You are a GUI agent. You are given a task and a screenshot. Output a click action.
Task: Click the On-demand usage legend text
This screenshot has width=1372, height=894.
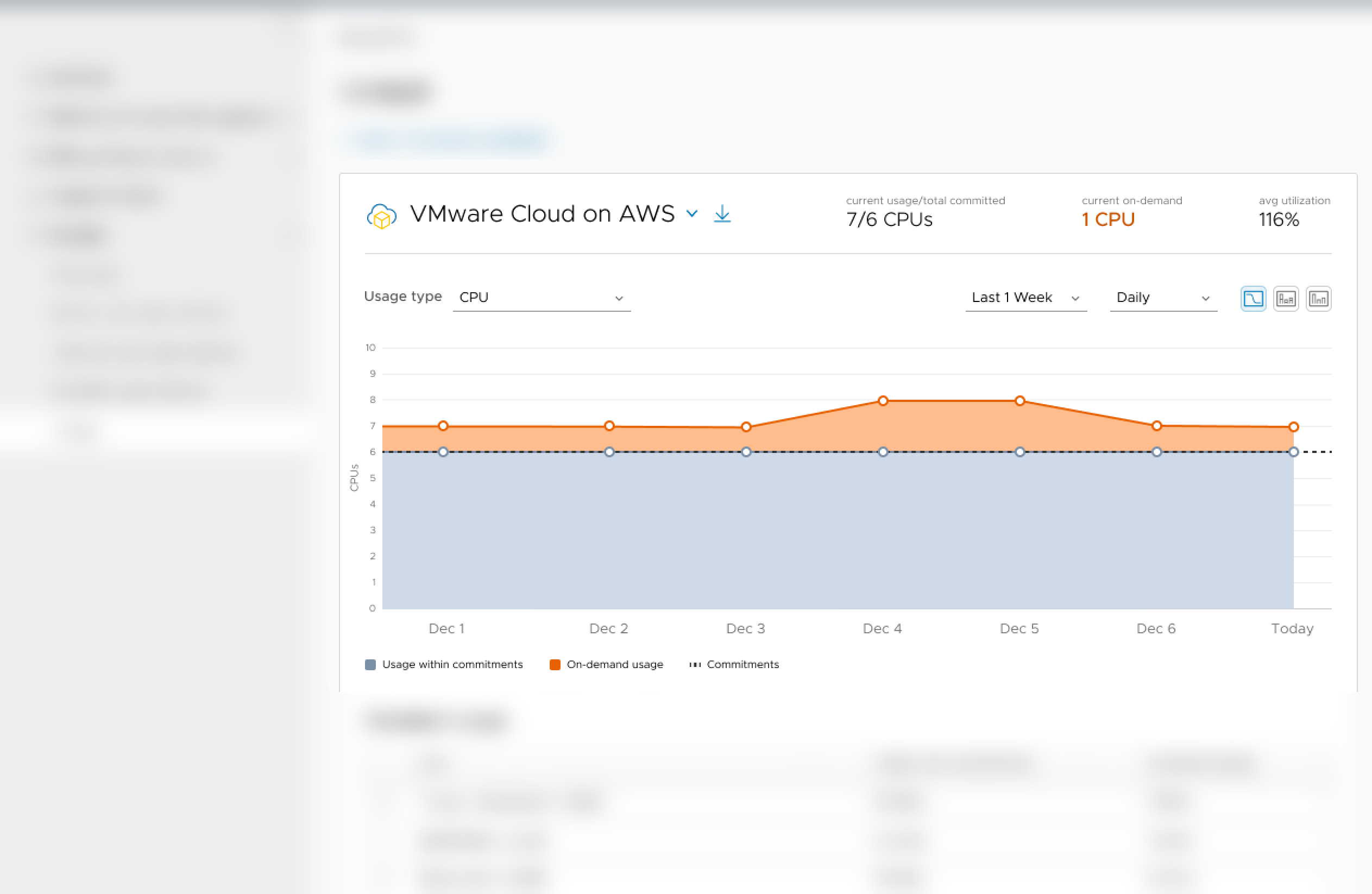click(x=615, y=665)
